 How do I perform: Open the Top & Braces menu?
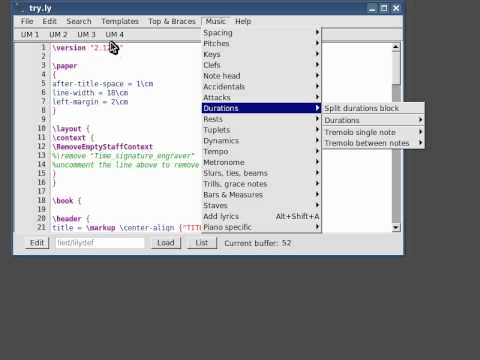click(x=172, y=21)
